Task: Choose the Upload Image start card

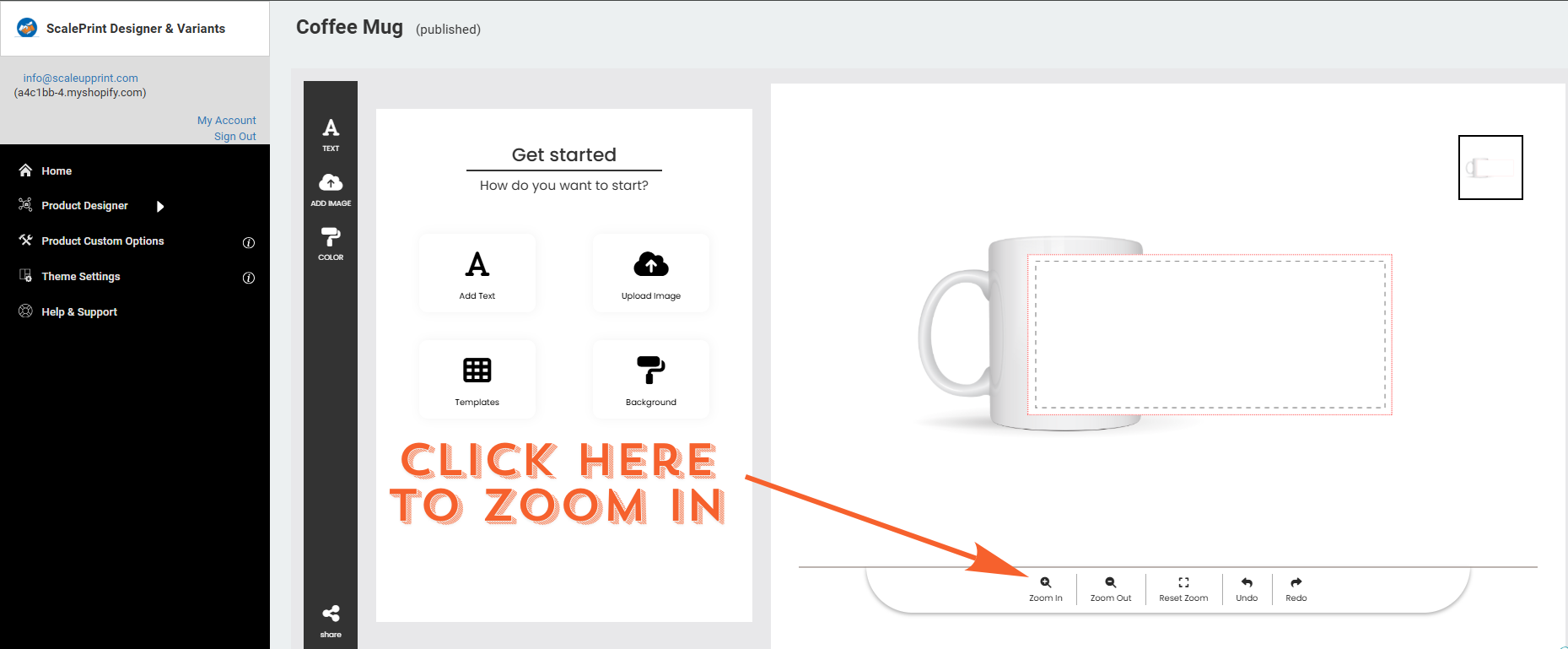Action: [651, 273]
